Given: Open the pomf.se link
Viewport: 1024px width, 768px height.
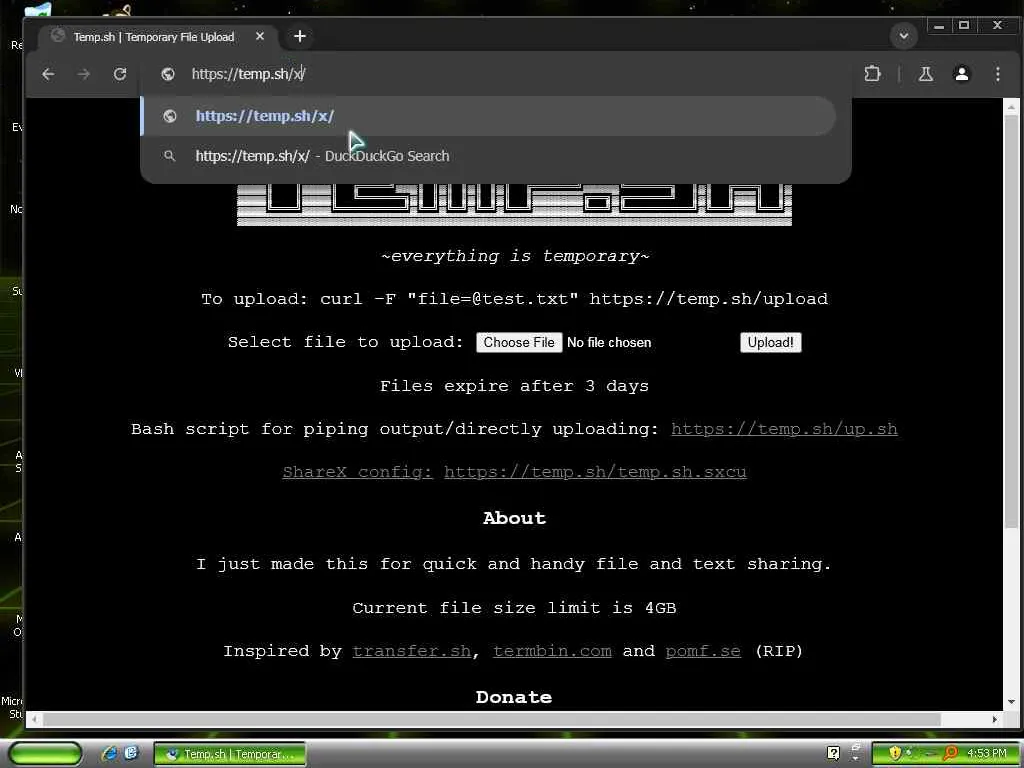Looking at the screenshot, I should click(x=703, y=651).
